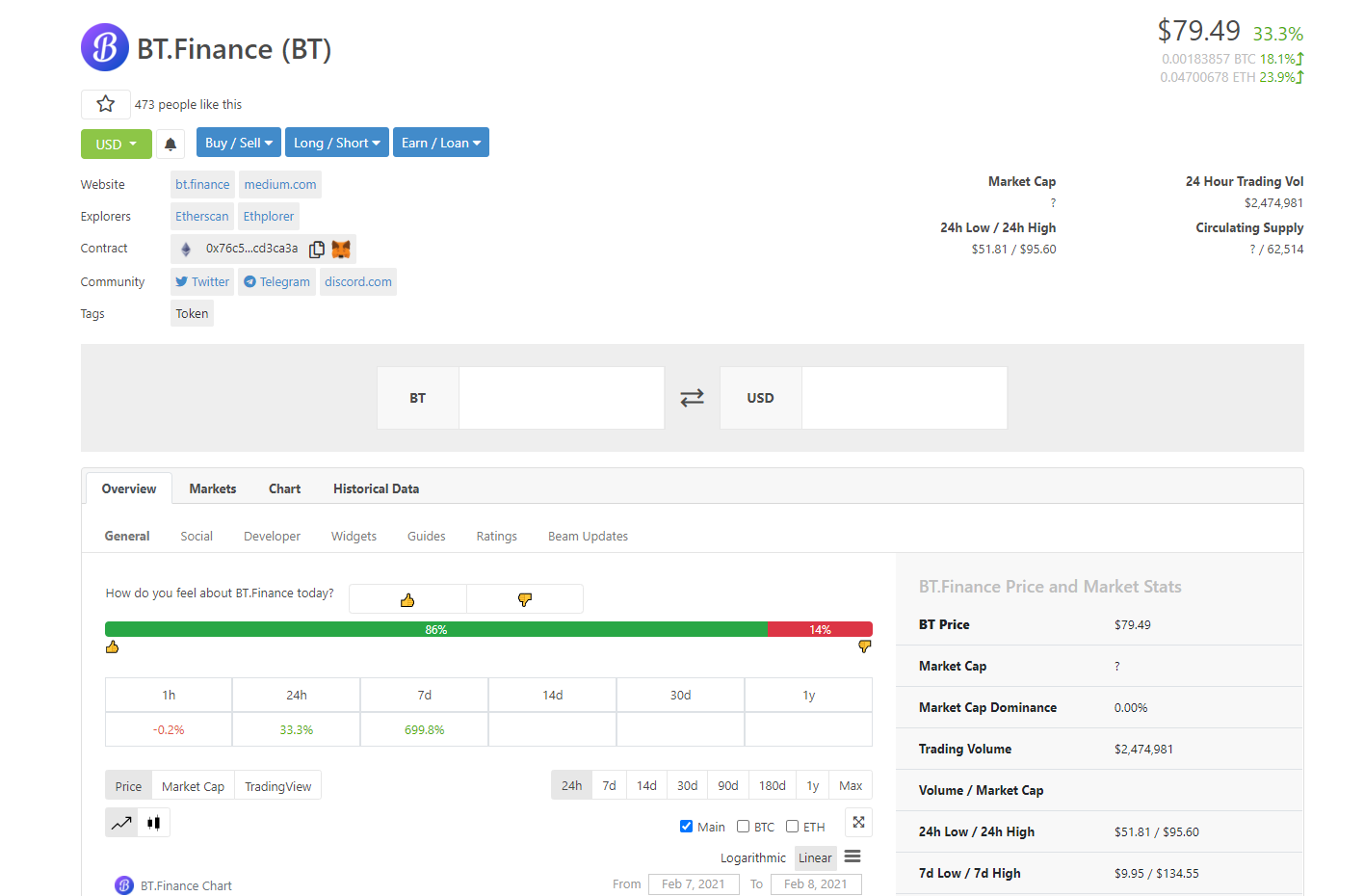Open the Ethplorer explorer link
The width and height of the screenshot is (1364, 896).
click(269, 217)
